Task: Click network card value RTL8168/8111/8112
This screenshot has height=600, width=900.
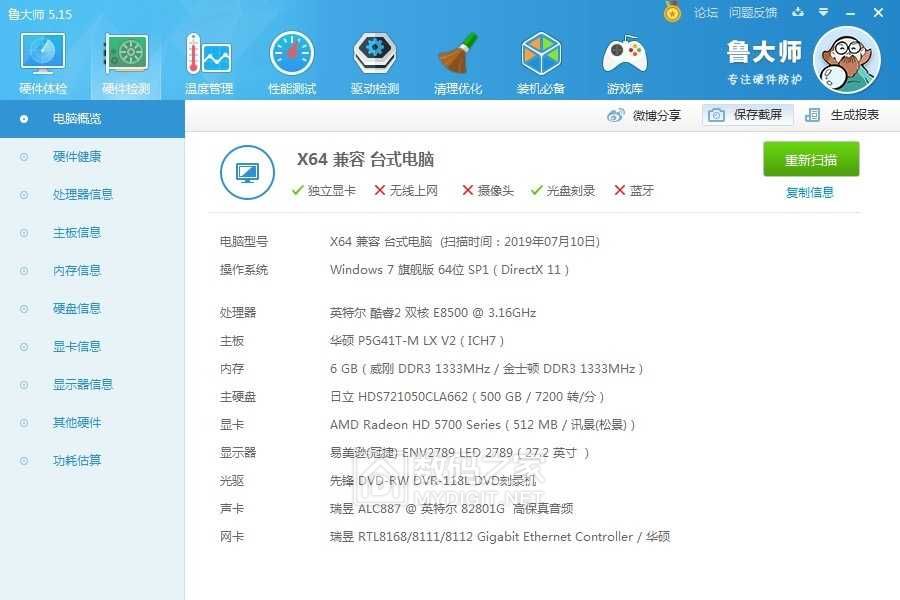Action: tap(500, 537)
